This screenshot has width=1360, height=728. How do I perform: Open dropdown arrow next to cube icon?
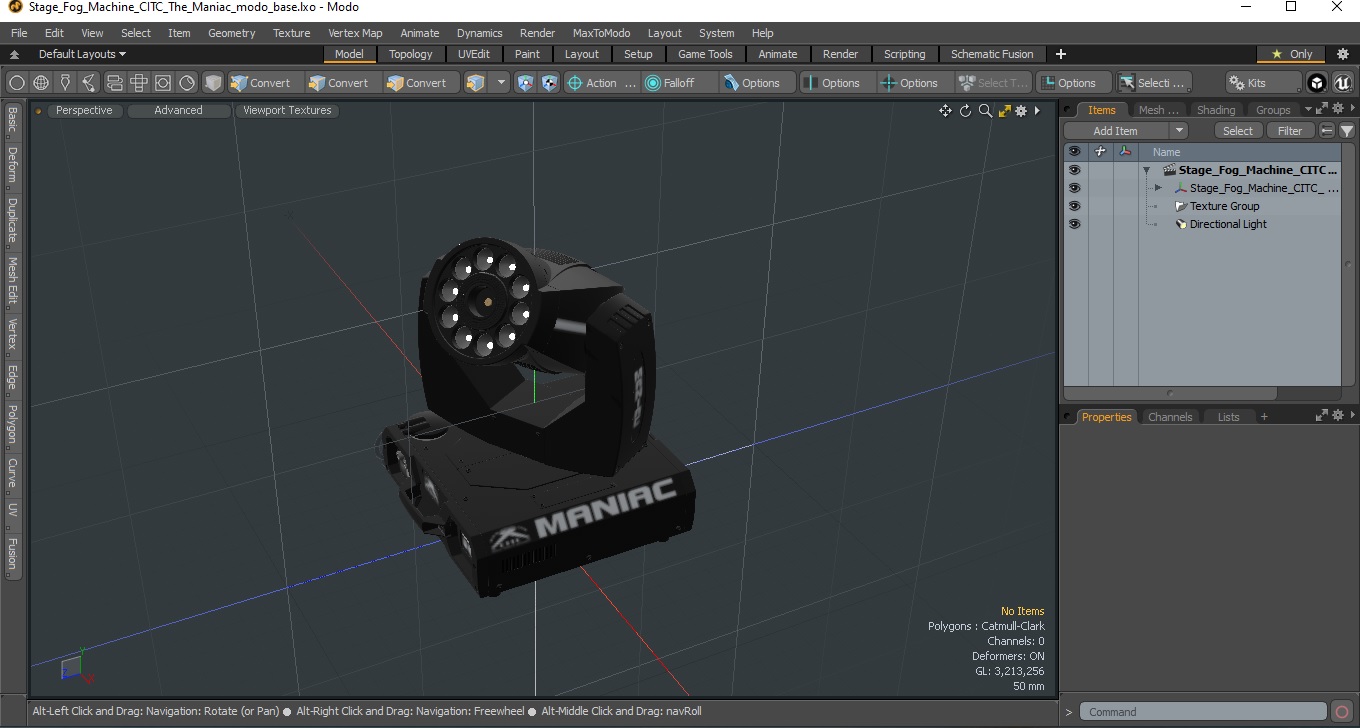click(501, 83)
